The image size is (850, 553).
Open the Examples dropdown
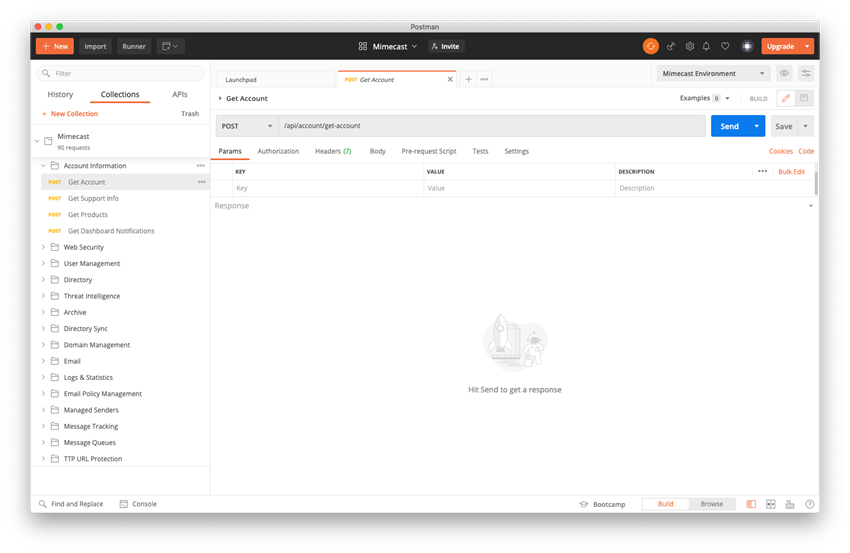click(705, 98)
